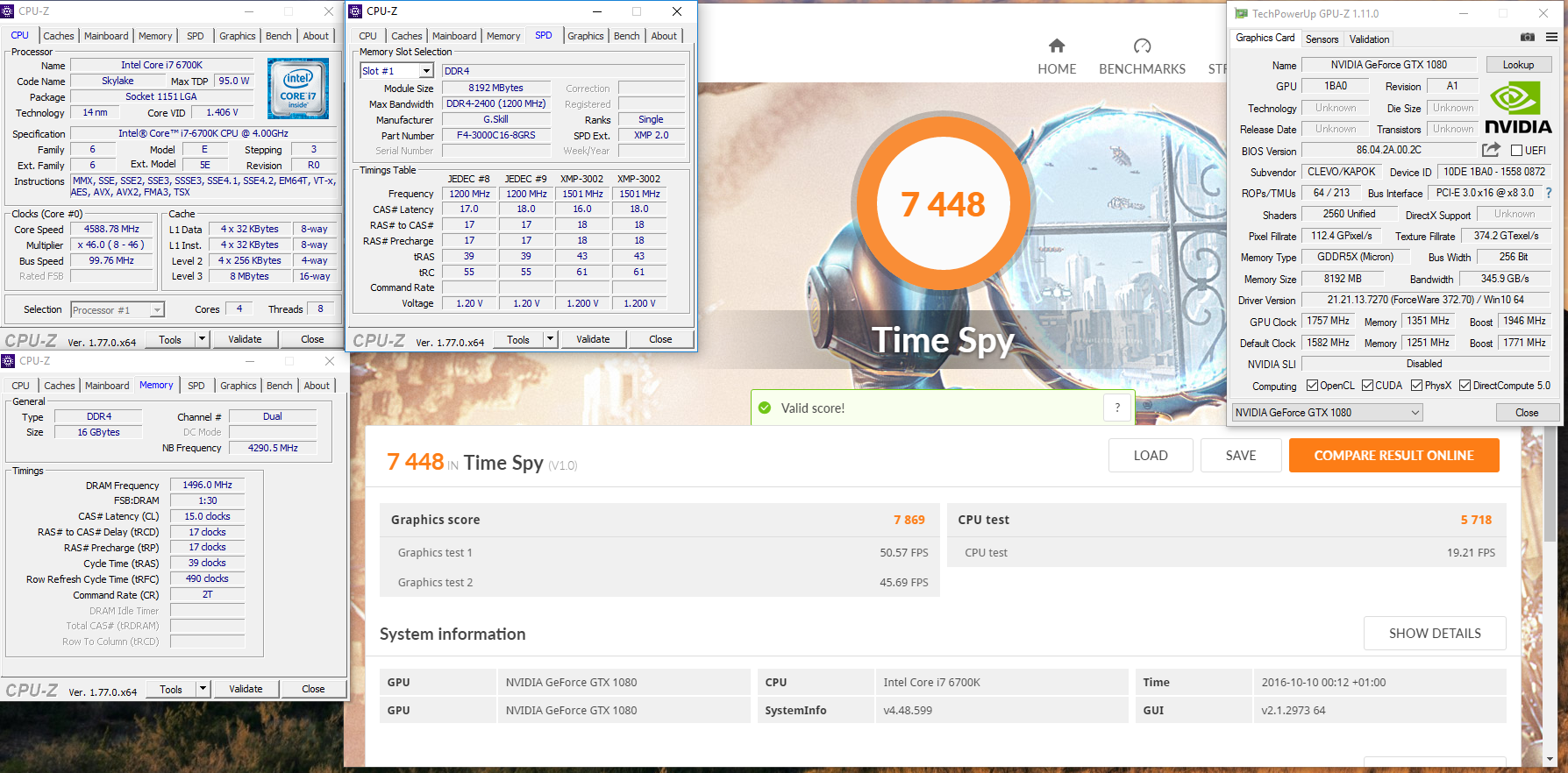Expand Tools dropdown arrow in SPD window
The image size is (1568, 773).
coord(550,339)
